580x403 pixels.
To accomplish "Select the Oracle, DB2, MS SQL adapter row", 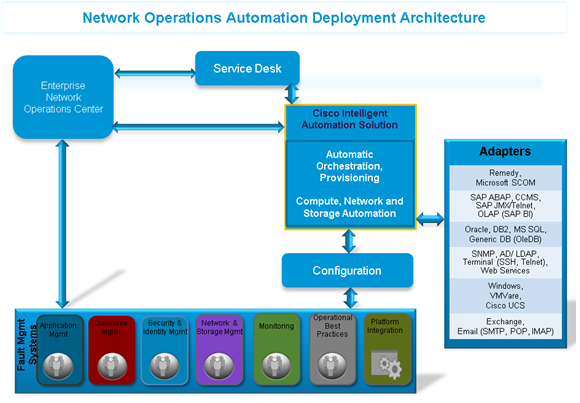I will (505, 234).
